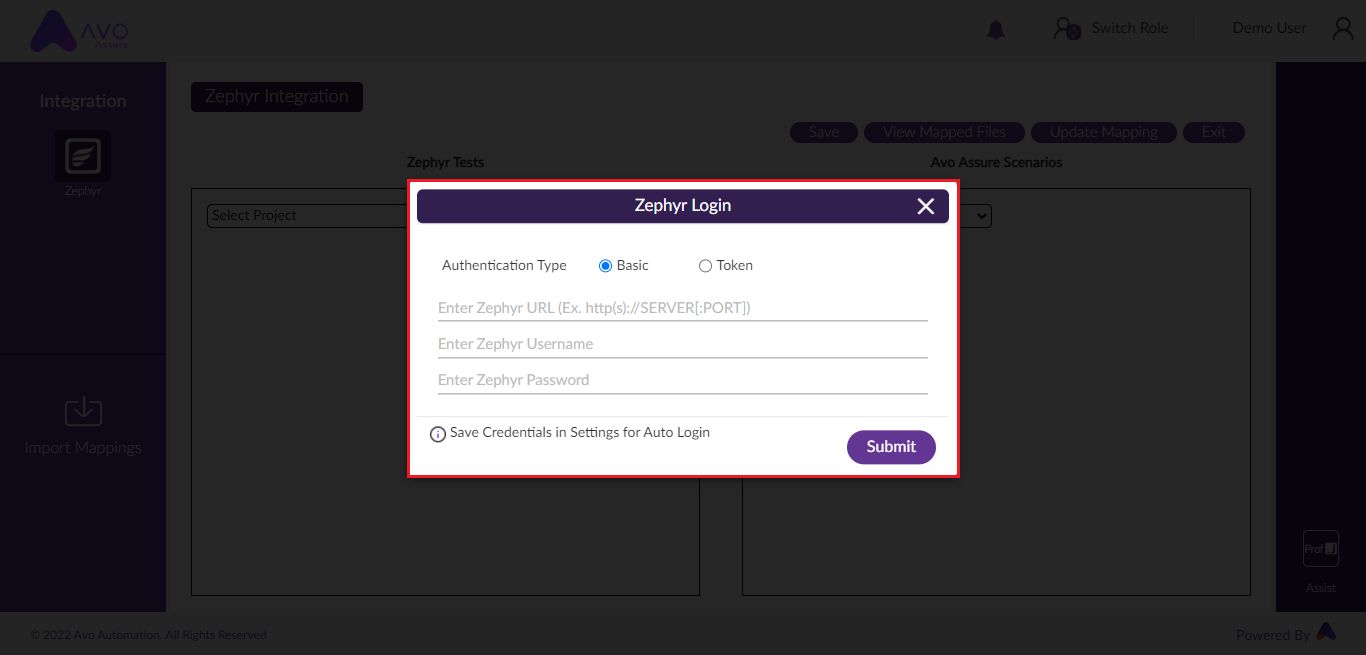1366x655 pixels.
Task: Click the Zephyr Username field
Action: 683,344
